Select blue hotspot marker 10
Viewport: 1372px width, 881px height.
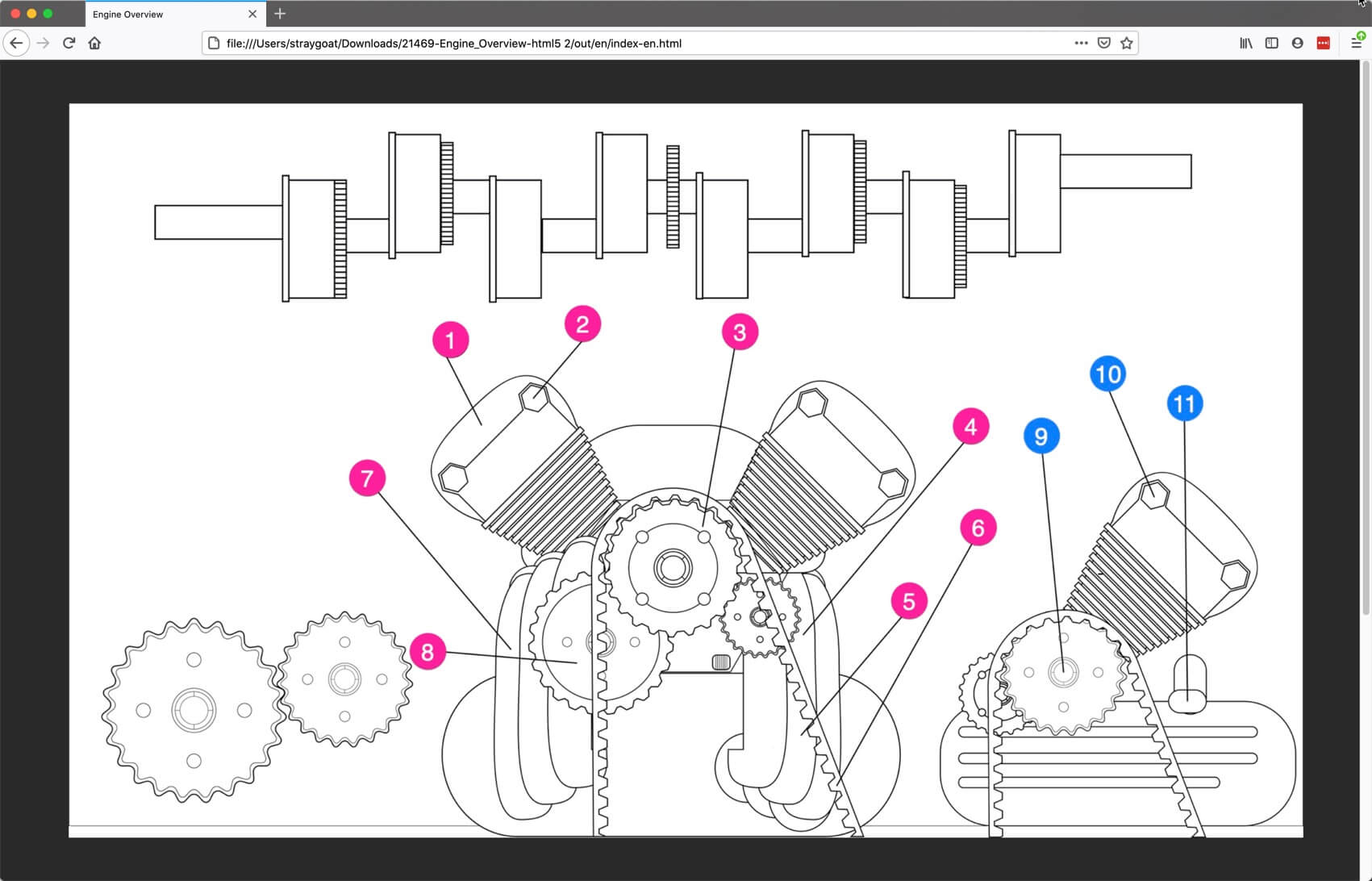coord(1108,374)
